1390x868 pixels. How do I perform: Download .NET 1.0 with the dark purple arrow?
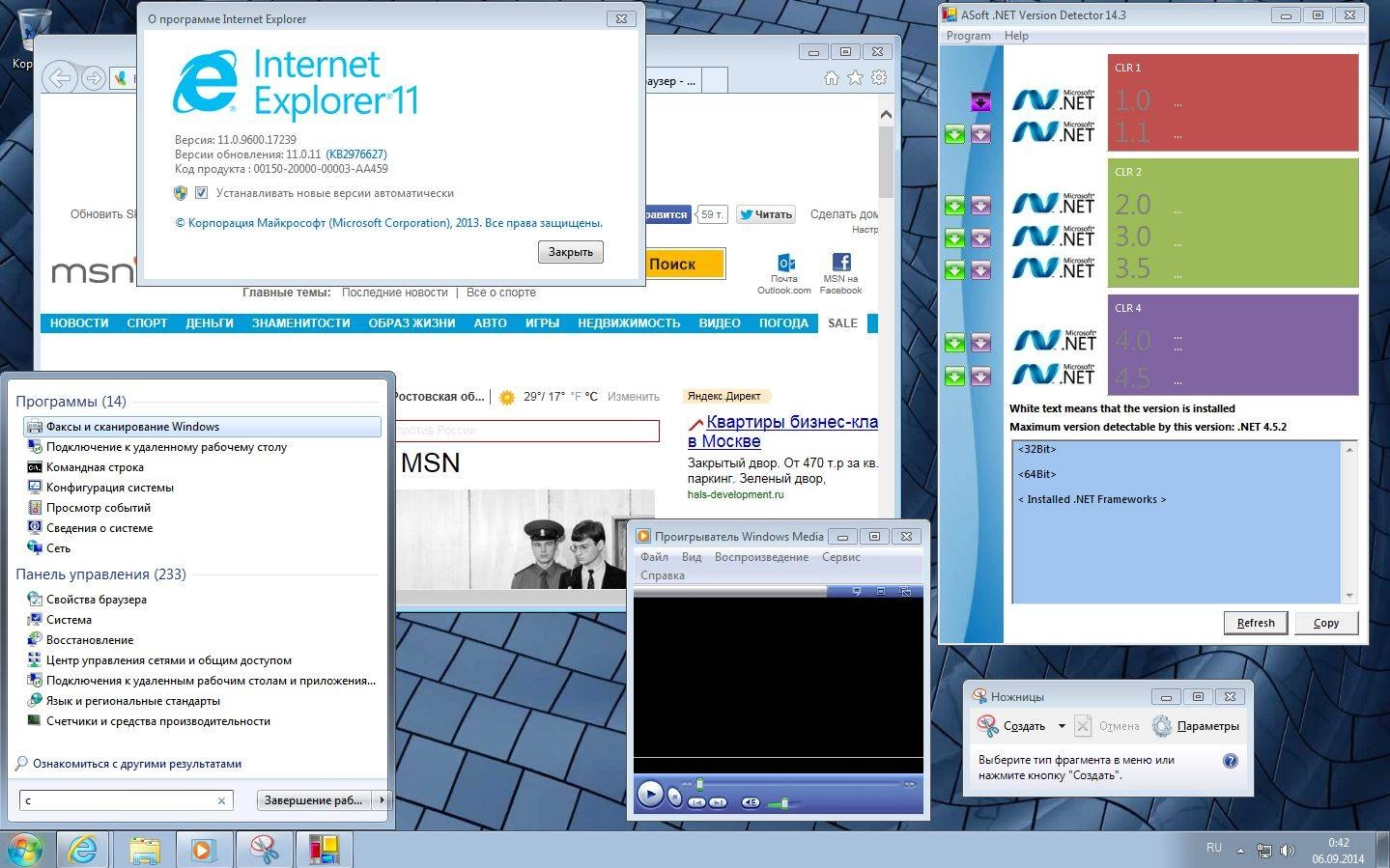click(980, 101)
